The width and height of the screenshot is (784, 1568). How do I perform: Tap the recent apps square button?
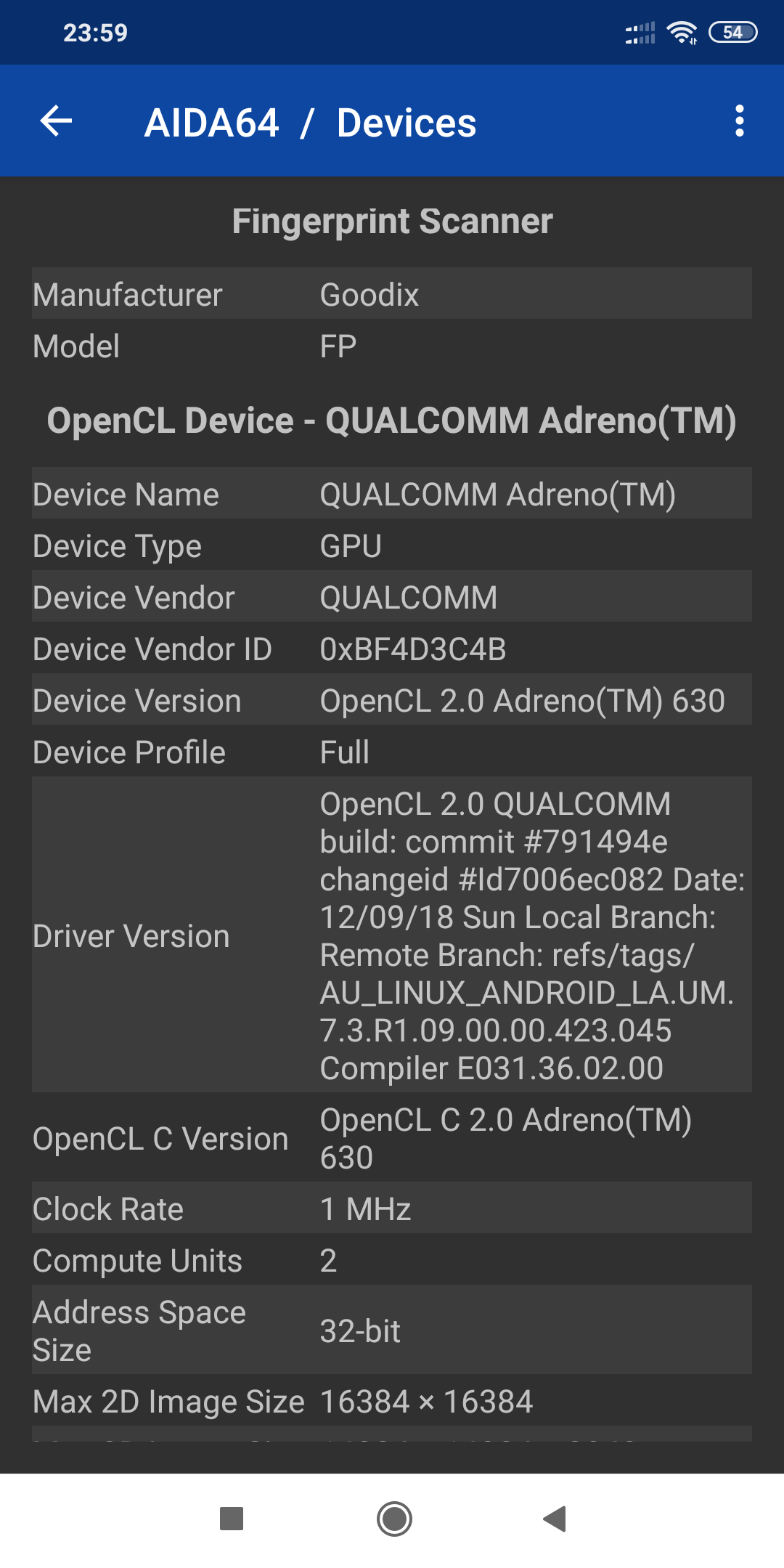[232, 1518]
